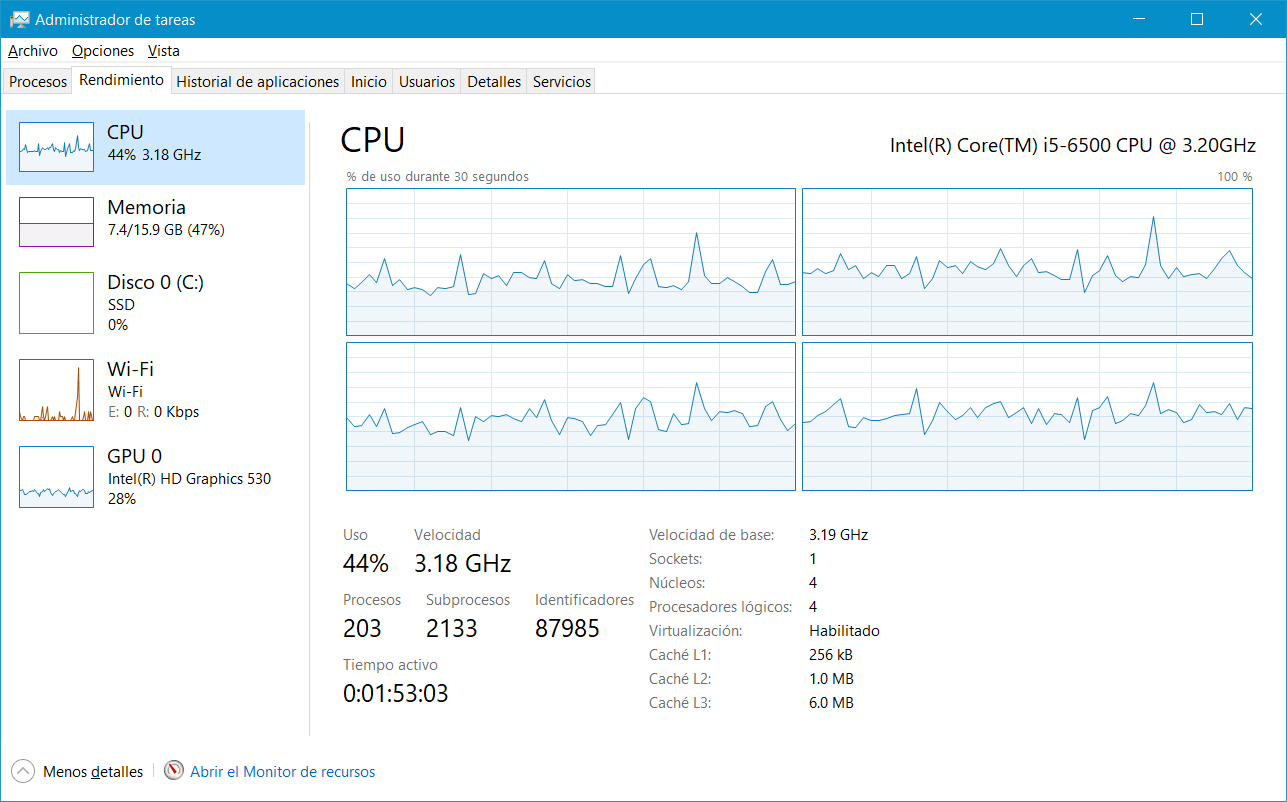Switch to the Rendimiento tab
This screenshot has height=802, width=1287.
122,80
